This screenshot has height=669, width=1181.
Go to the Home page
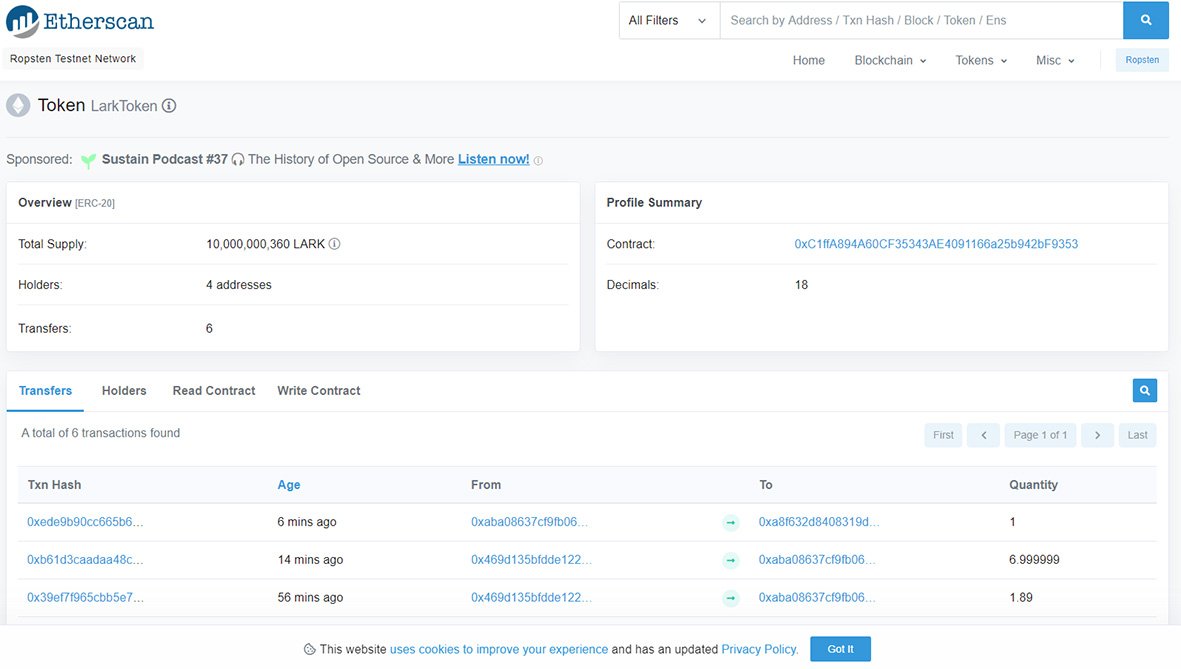[x=809, y=60]
